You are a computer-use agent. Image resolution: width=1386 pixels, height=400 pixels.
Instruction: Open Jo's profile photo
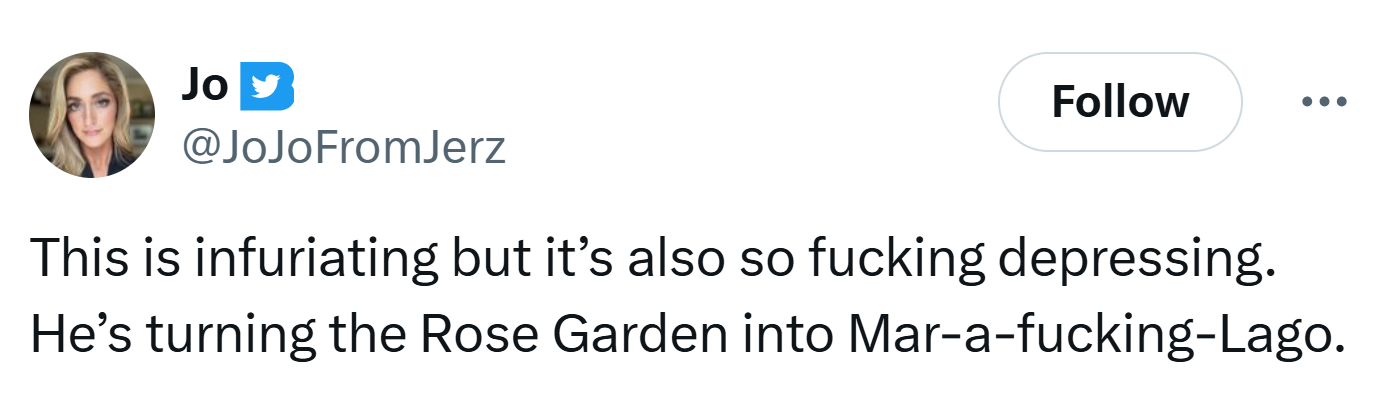pyautogui.click(x=93, y=115)
